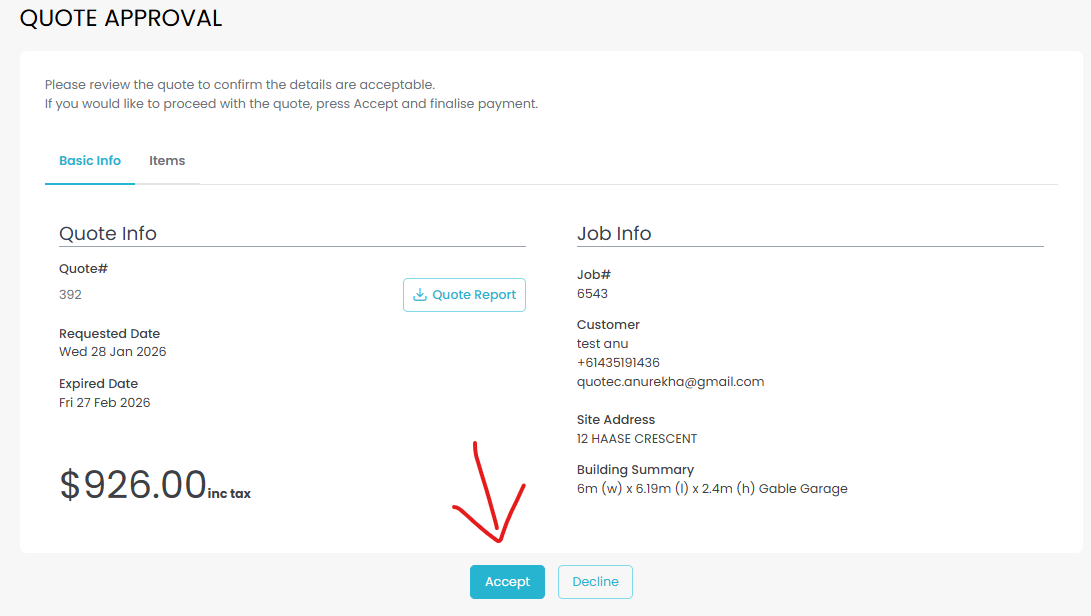Select the requested date Wed 28 Jan 2026
Viewport: 1091px width, 616px height.
click(112, 352)
